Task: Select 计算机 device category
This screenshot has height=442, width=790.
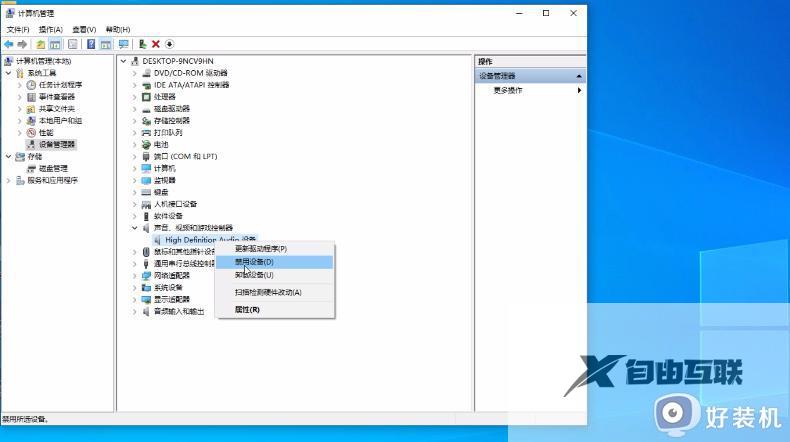Action: coord(165,168)
